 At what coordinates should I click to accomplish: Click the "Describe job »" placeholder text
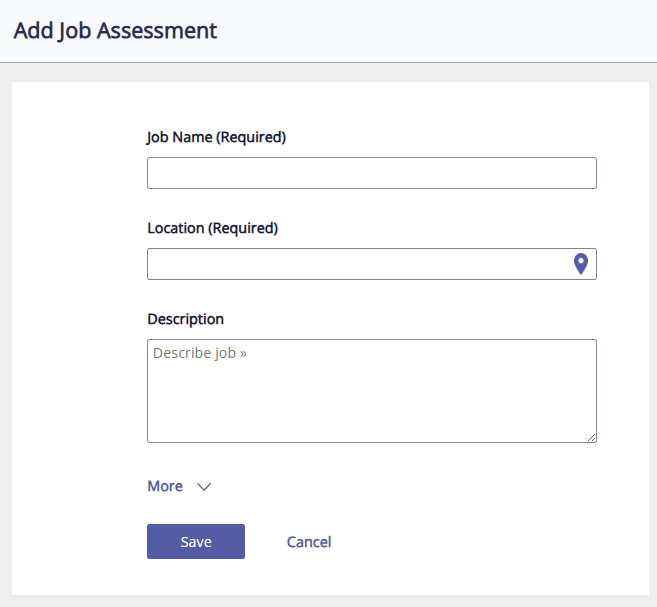(x=200, y=353)
